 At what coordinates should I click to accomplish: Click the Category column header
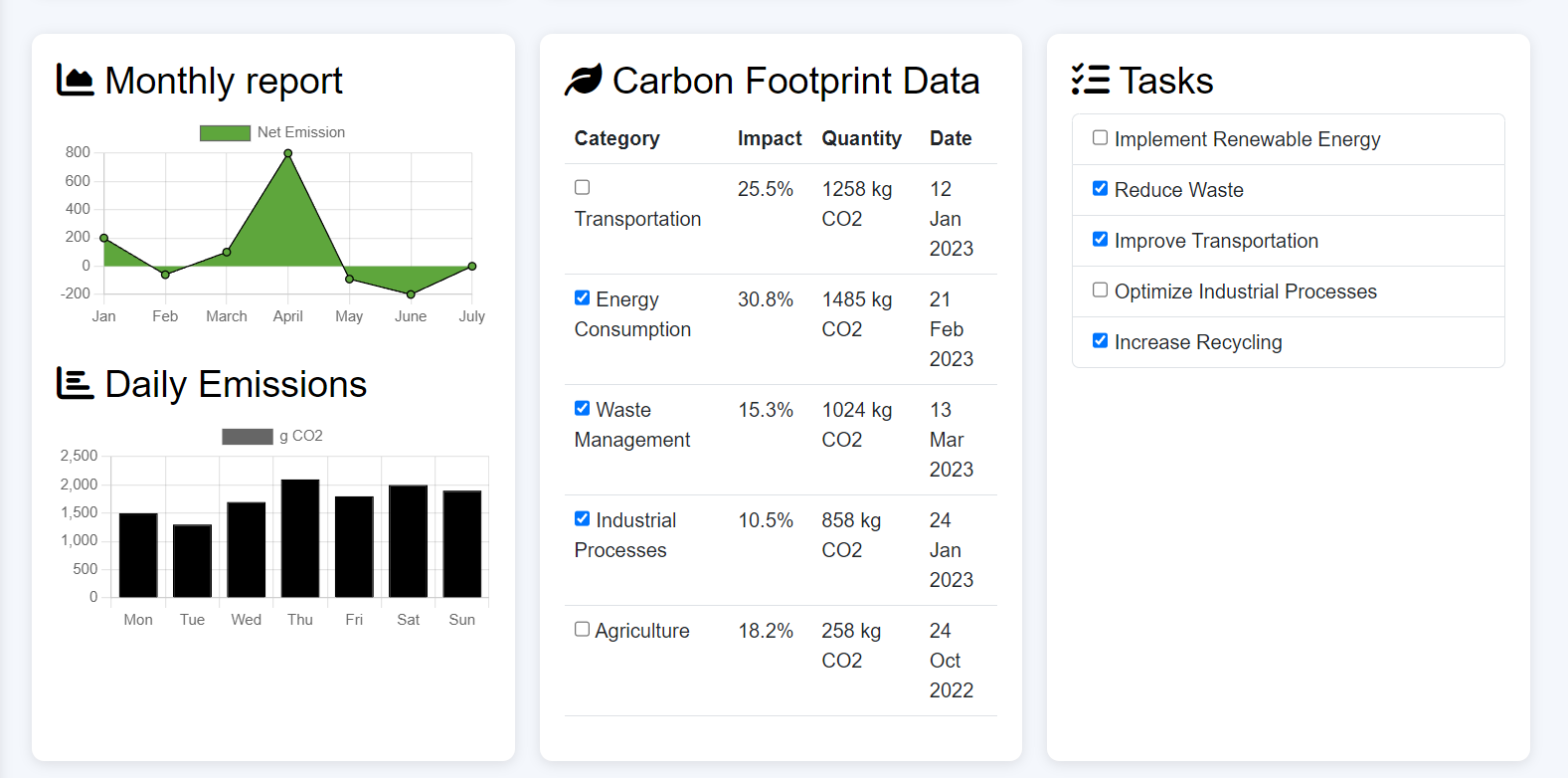616,138
